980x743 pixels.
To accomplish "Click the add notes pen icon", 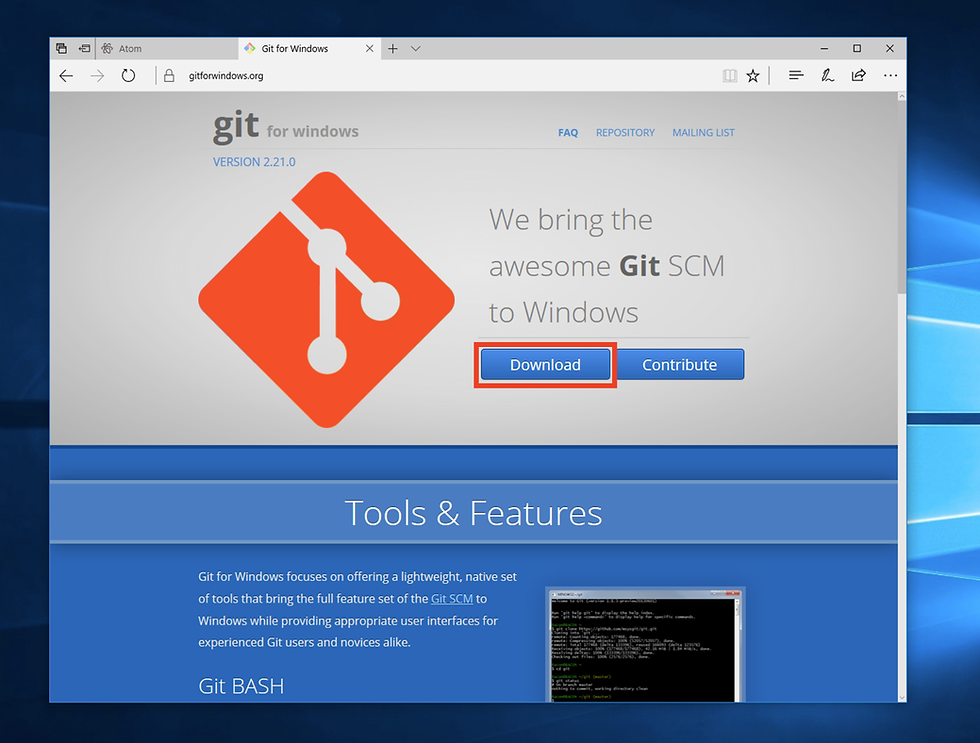I will point(828,76).
